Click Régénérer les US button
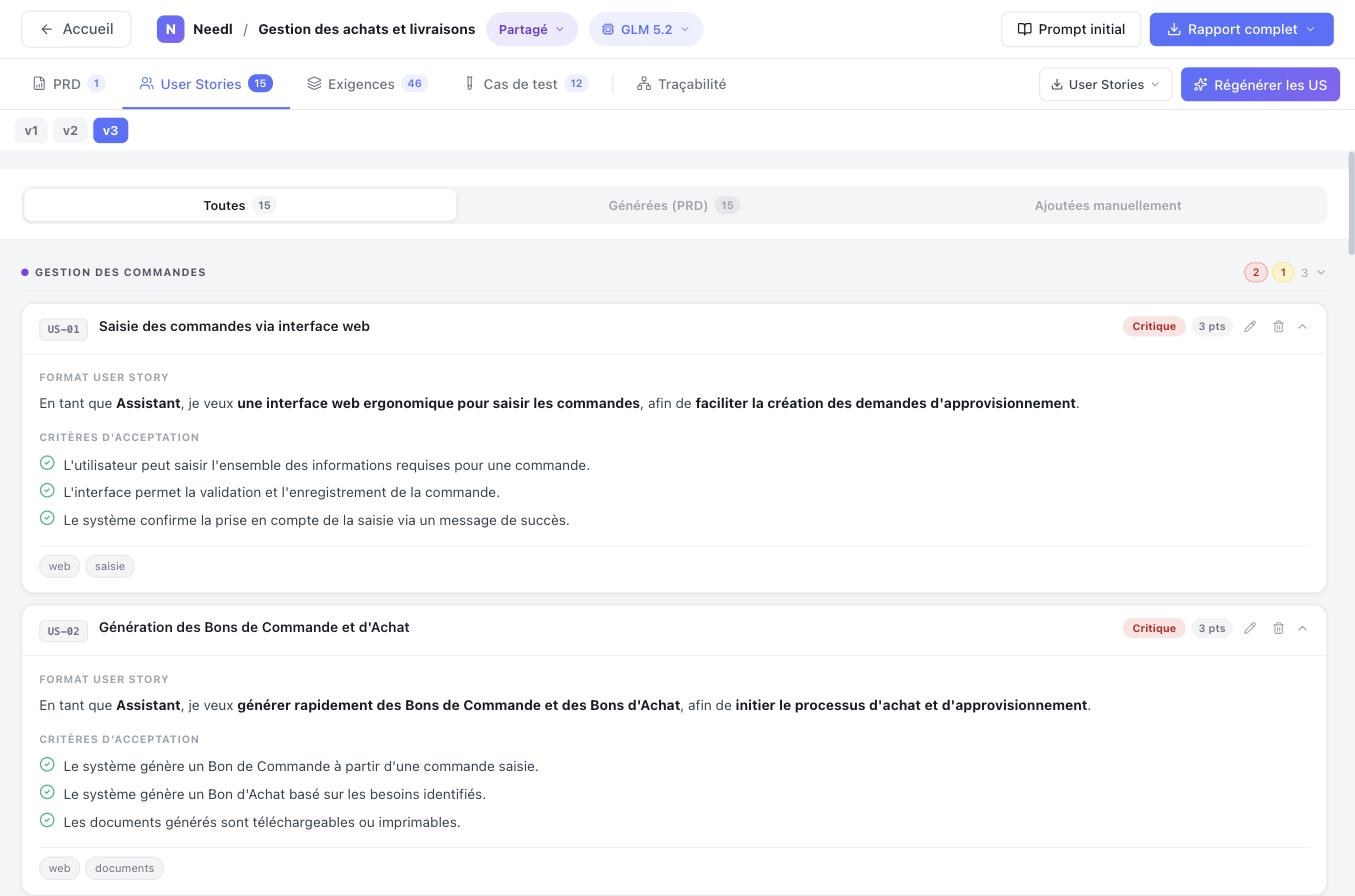The width and height of the screenshot is (1355, 896). coord(1260,84)
